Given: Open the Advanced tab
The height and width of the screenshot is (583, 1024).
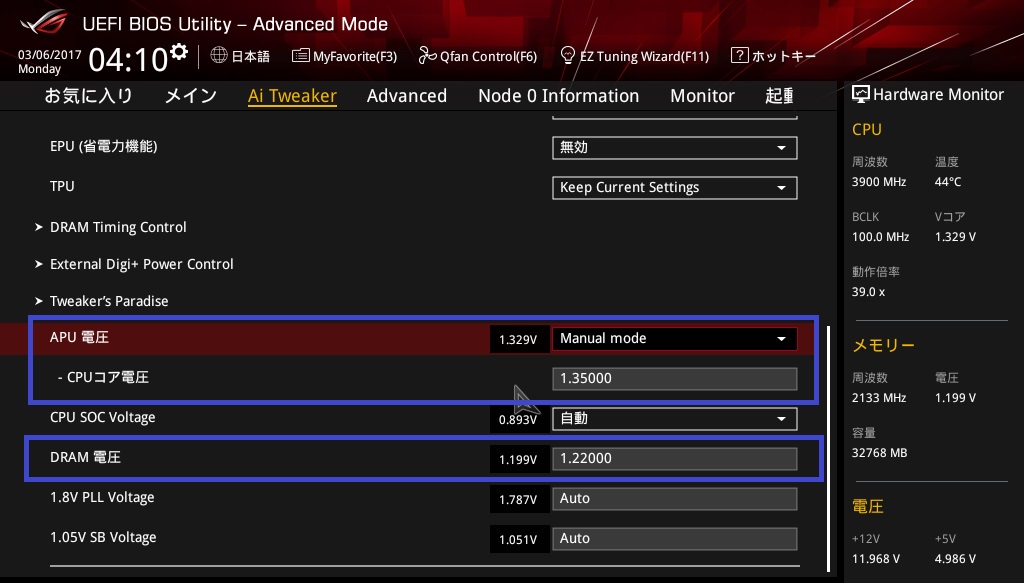Looking at the screenshot, I should pos(407,96).
